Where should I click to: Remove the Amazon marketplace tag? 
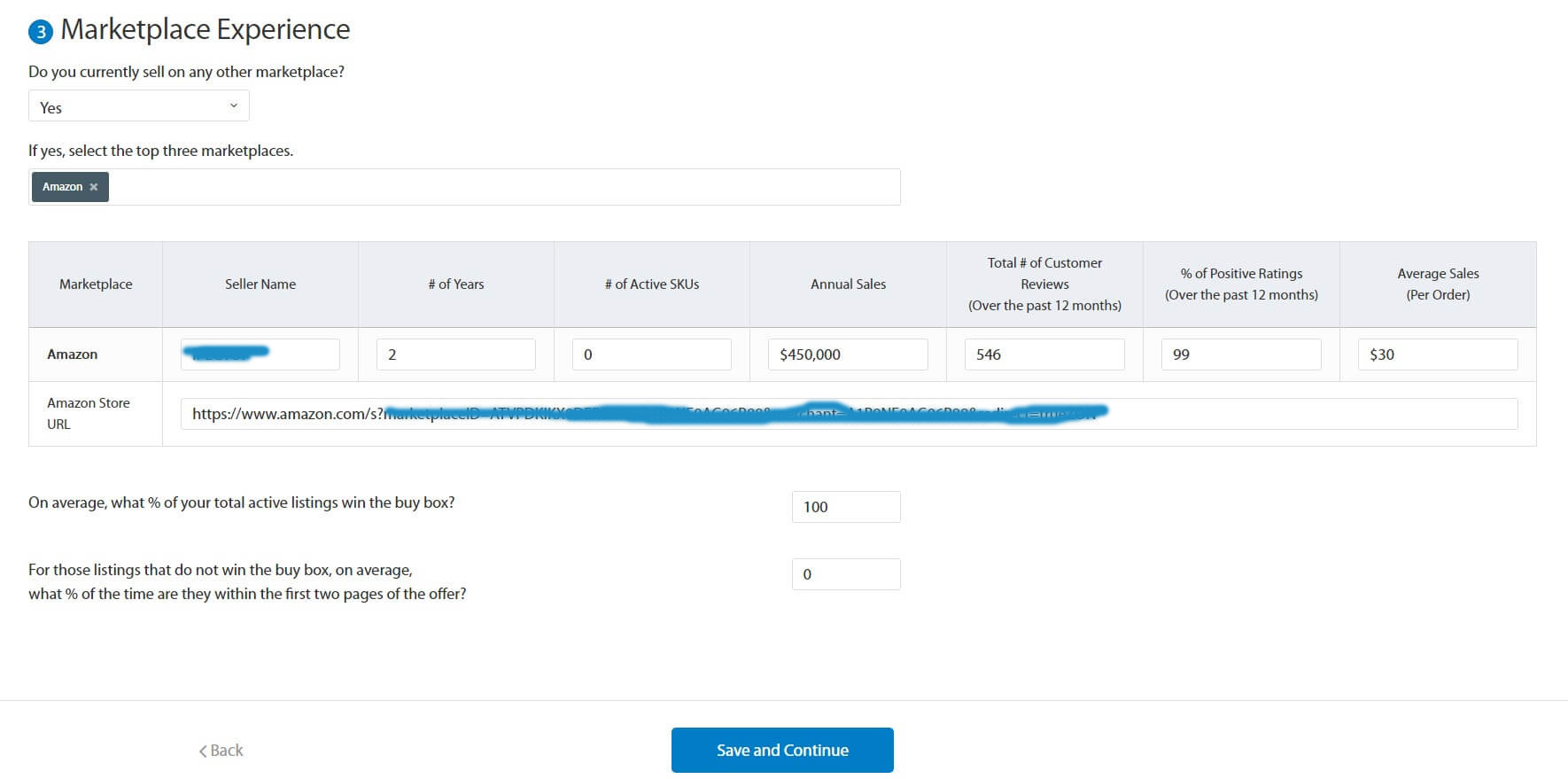point(93,187)
